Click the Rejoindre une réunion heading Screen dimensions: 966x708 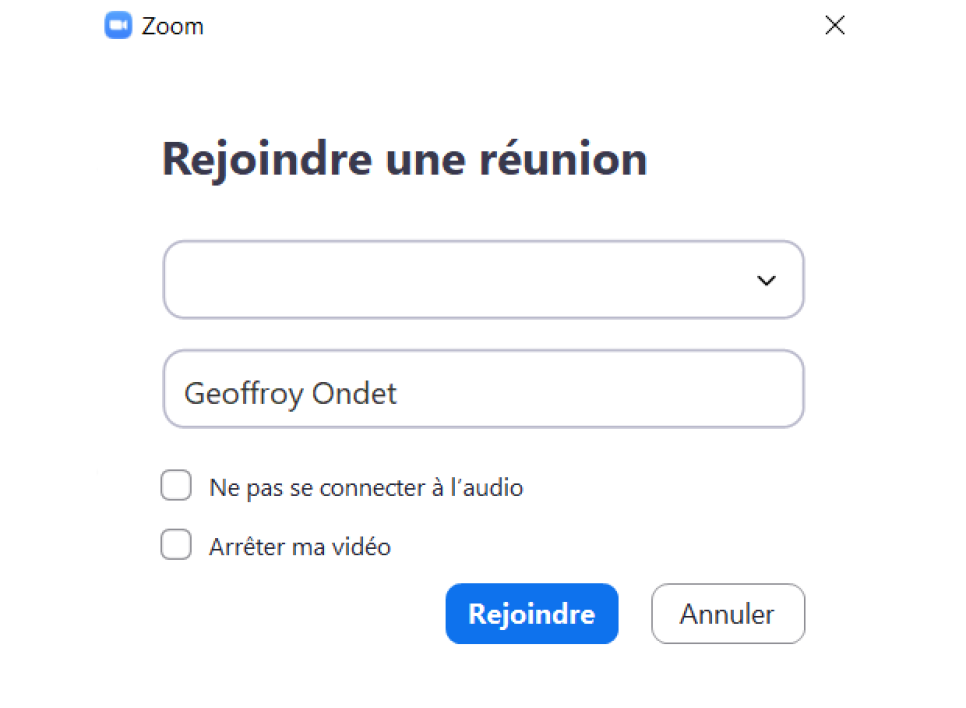(x=405, y=160)
